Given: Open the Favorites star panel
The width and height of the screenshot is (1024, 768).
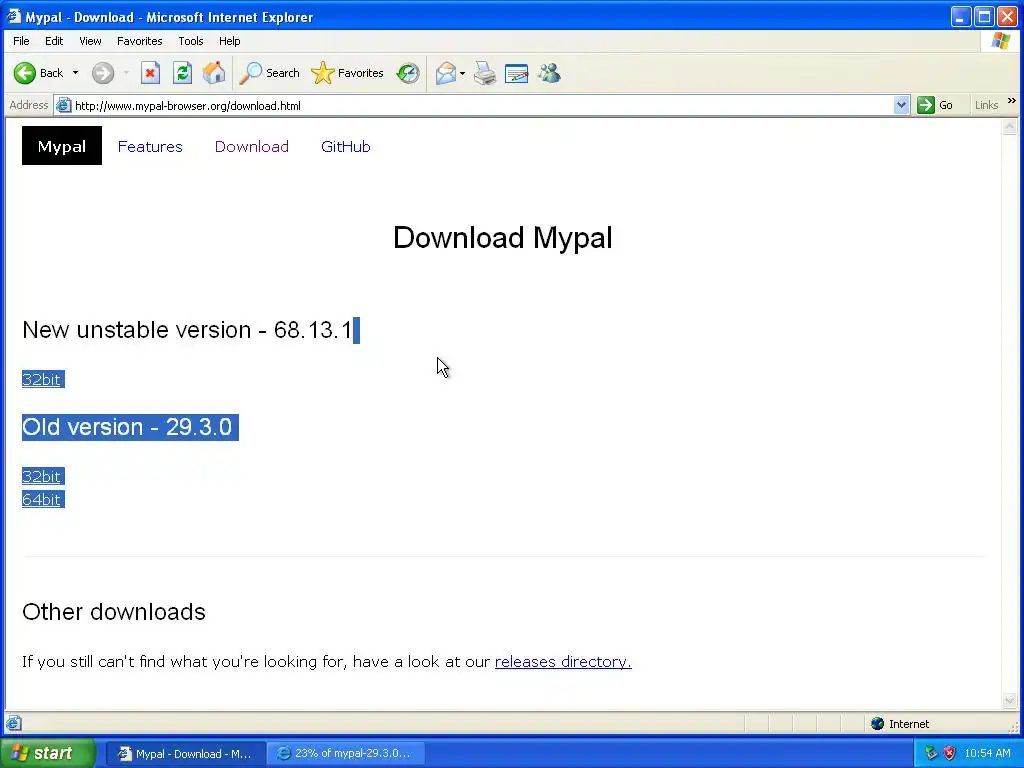Looking at the screenshot, I should pos(347,73).
